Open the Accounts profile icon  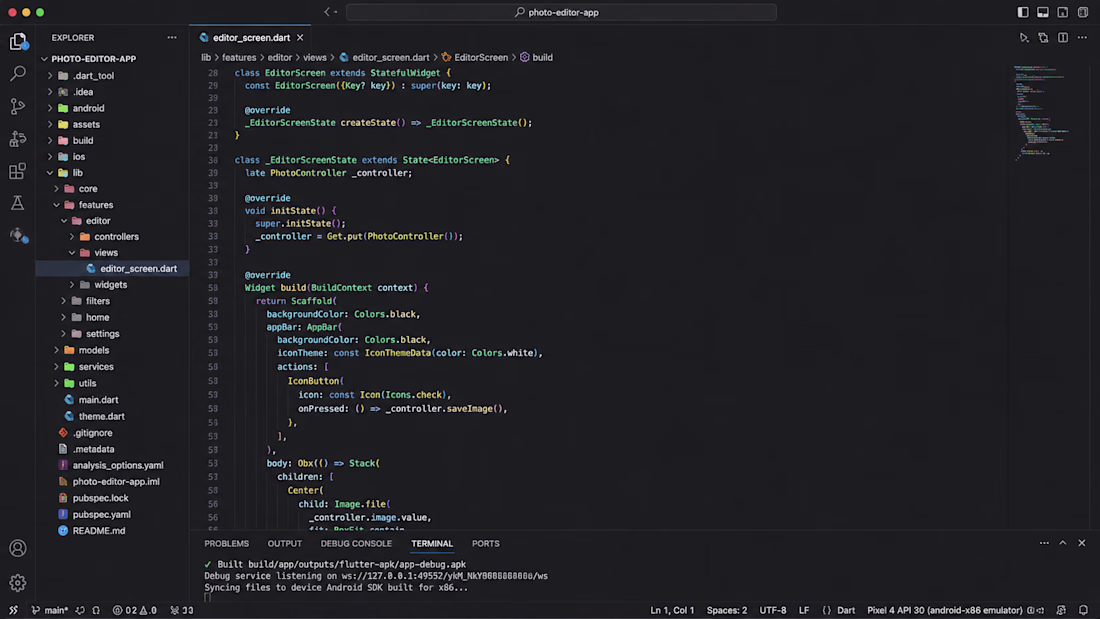coord(18,548)
